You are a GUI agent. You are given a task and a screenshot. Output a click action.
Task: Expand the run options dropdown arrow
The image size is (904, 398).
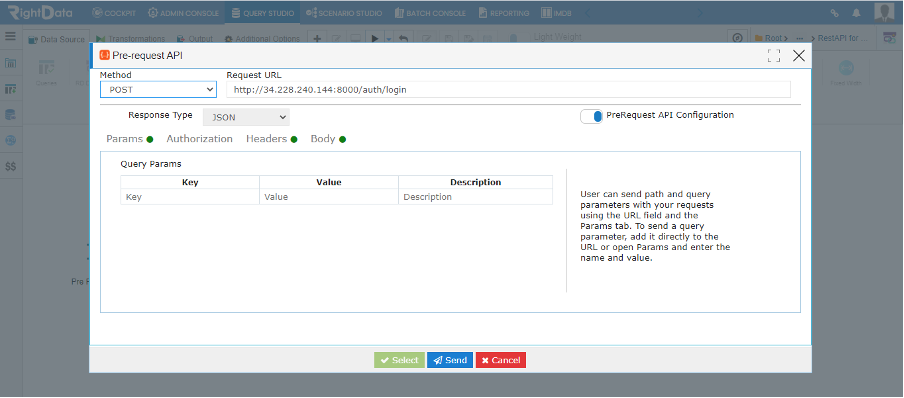(389, 39)
